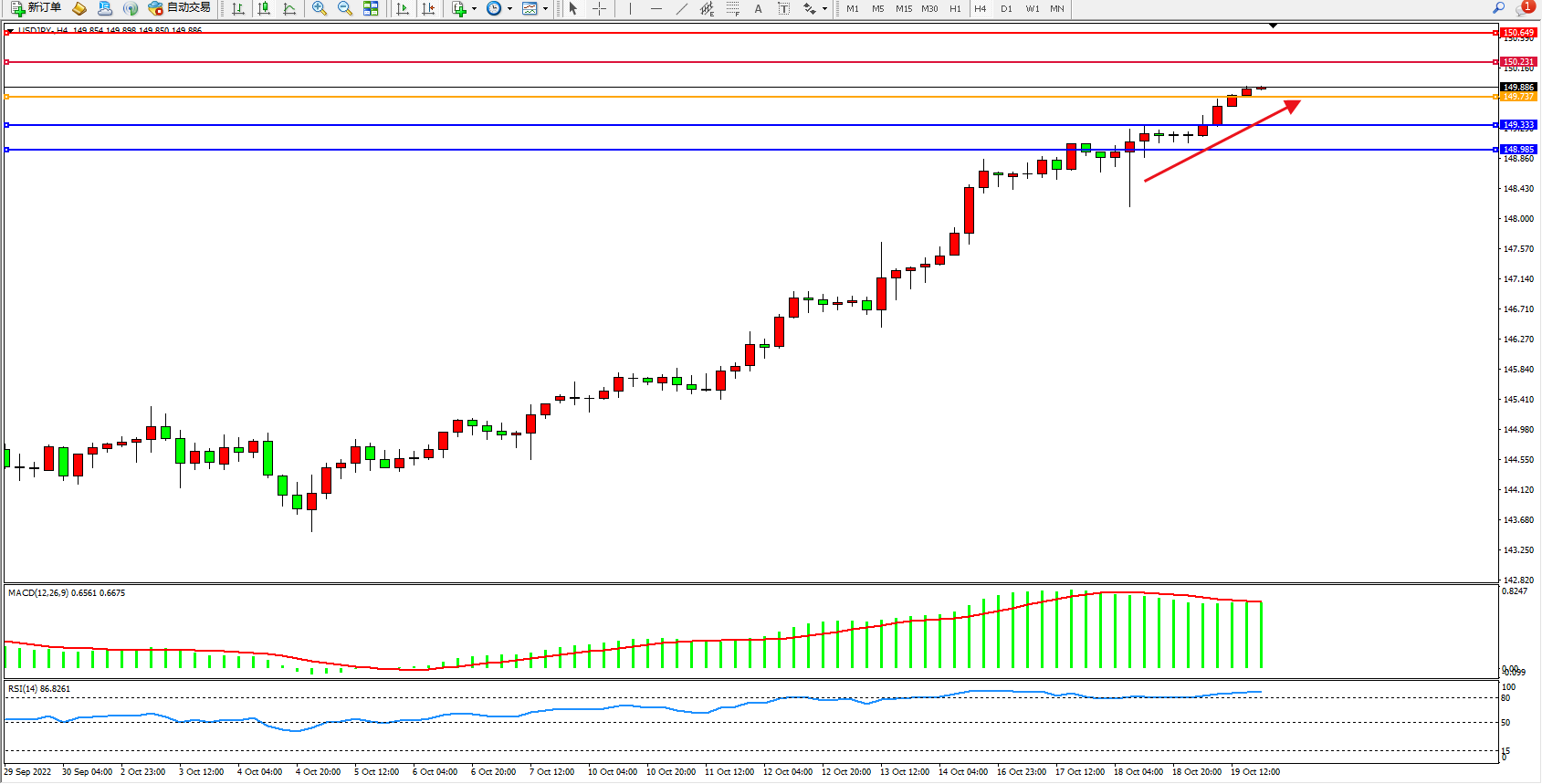Image resolution: width=1542 pixels, height=784 pixels.
Task: Tile chart windows icon
Action: [371, 8]
